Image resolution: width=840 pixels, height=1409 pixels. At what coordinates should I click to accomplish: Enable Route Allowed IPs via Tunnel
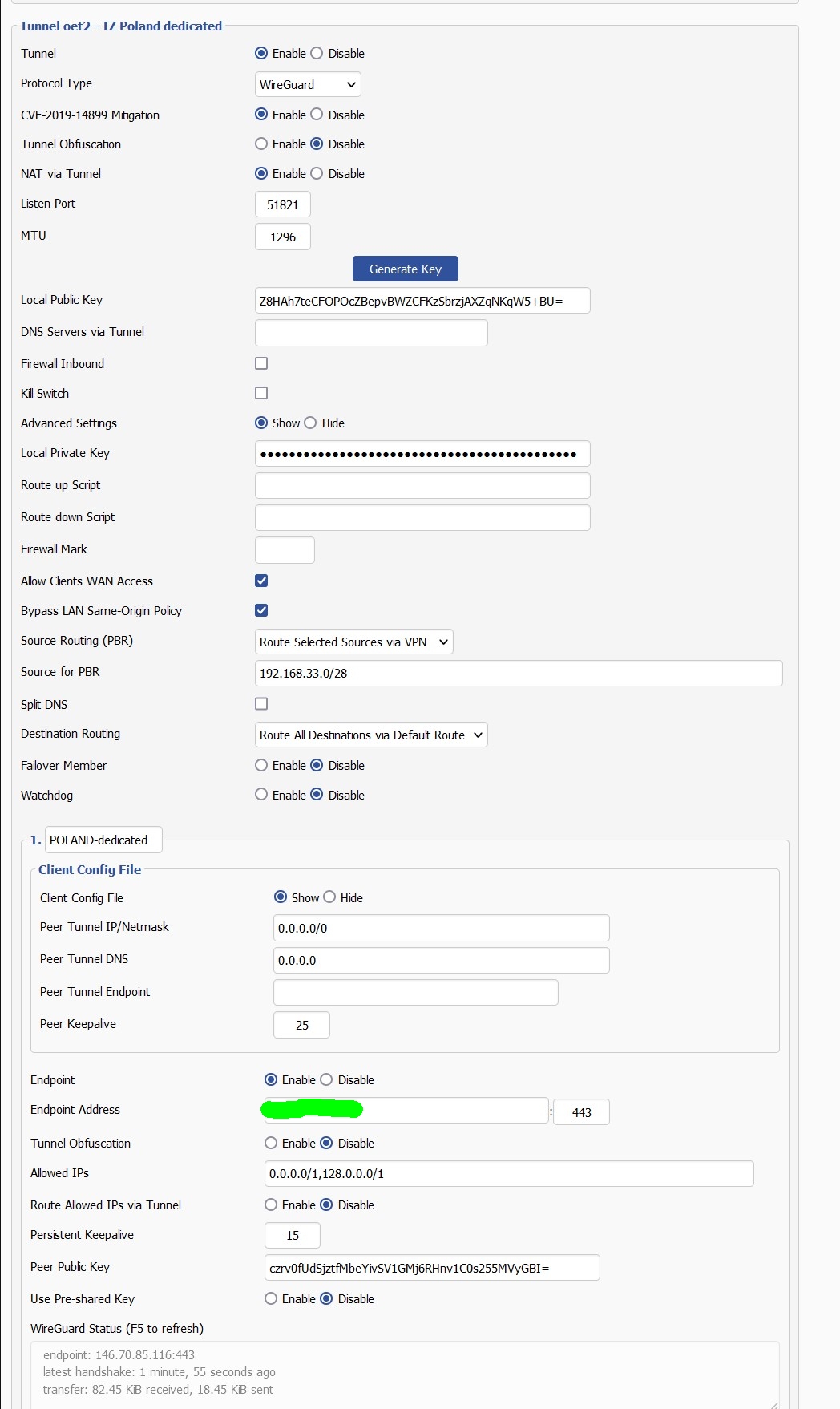tap(271, 1205)
